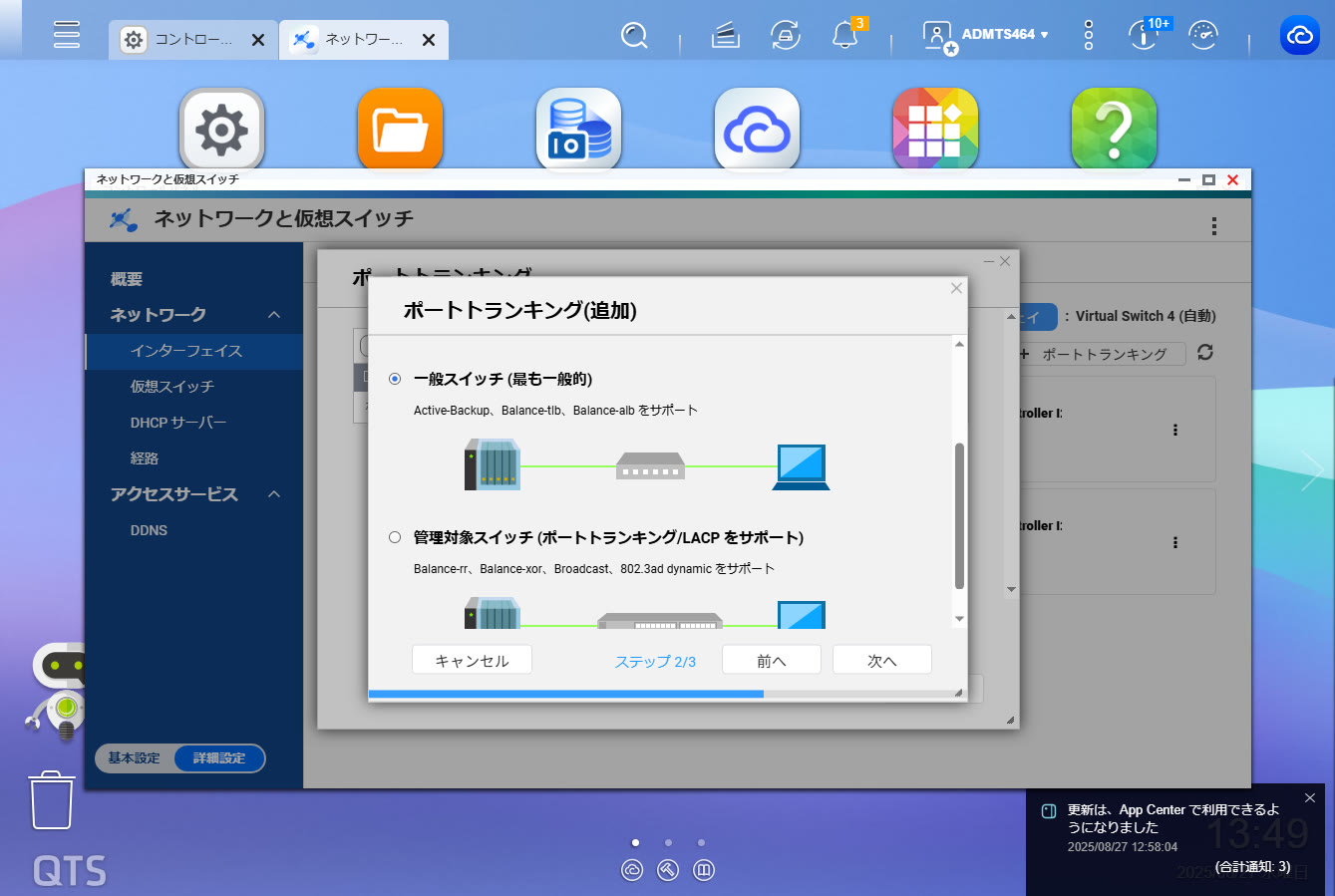This screenshot has width=1335, height=896.
Task: Collapse the ネットワーク sidebar section
Action: [x=274, y=315]
